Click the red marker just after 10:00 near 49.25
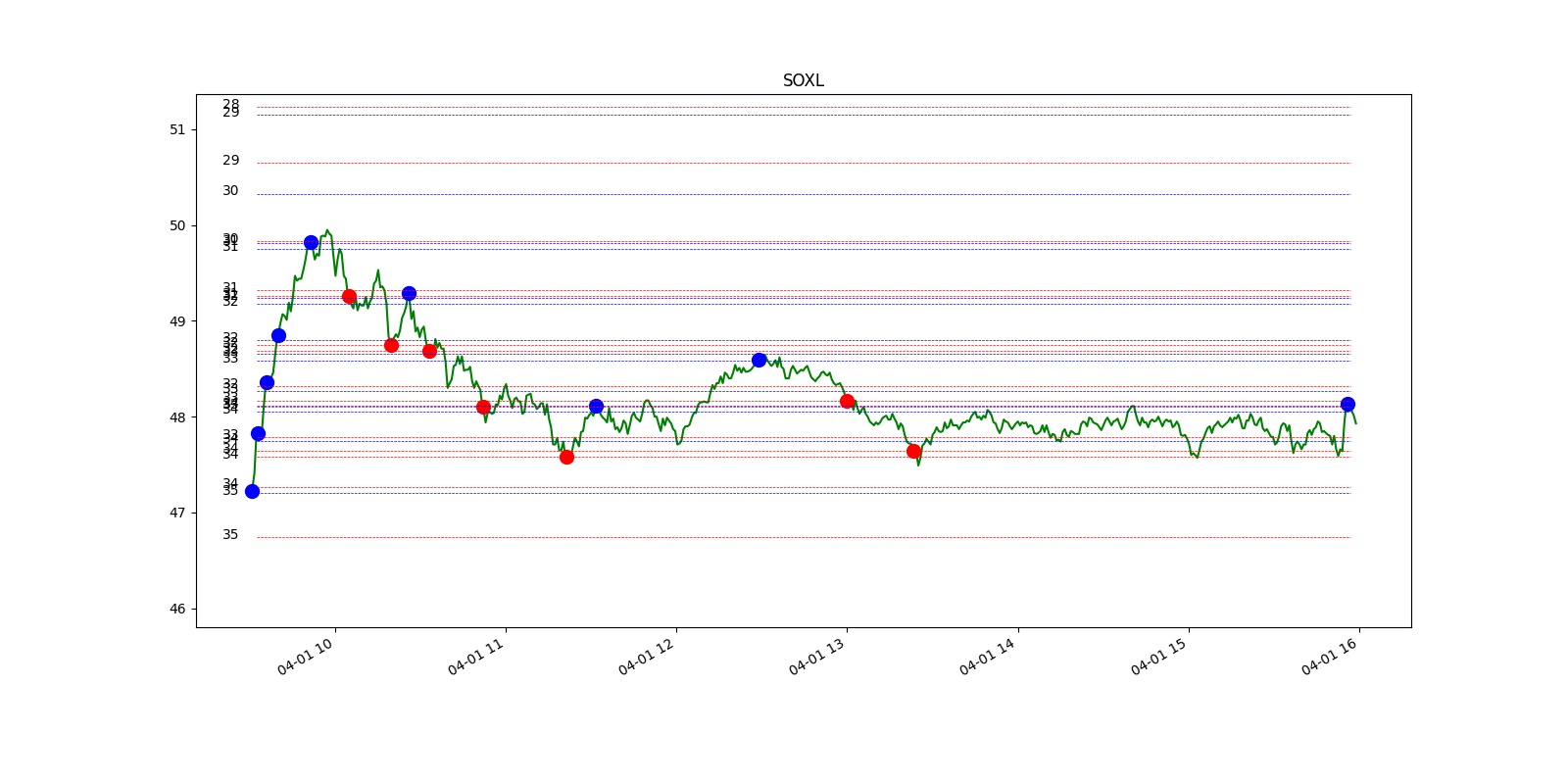The width and height of the screenshot is (1568, 784). pos(349,296)
